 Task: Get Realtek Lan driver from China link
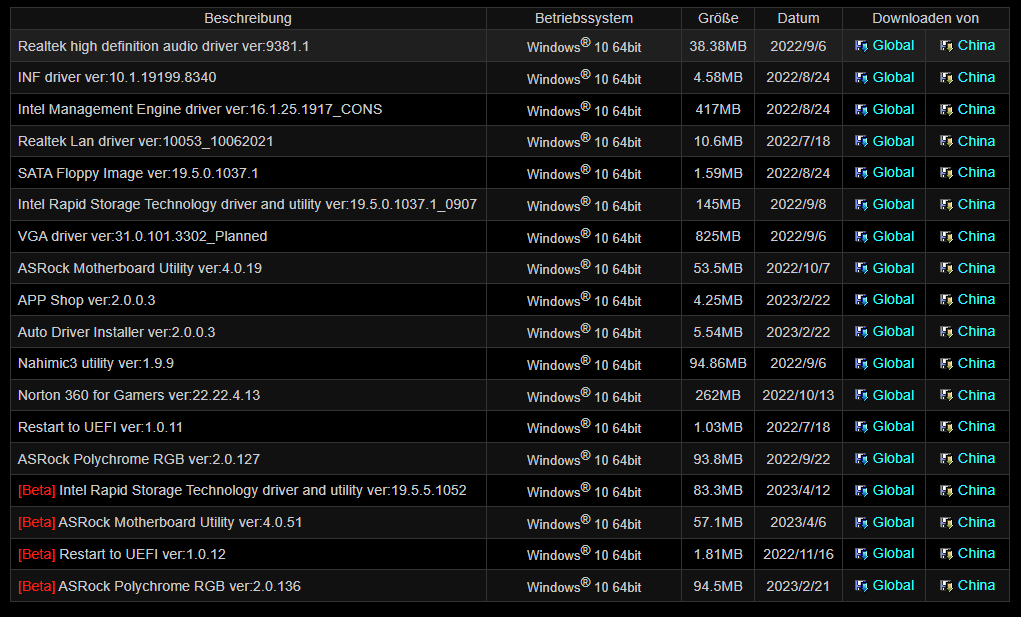coord(976,141)
